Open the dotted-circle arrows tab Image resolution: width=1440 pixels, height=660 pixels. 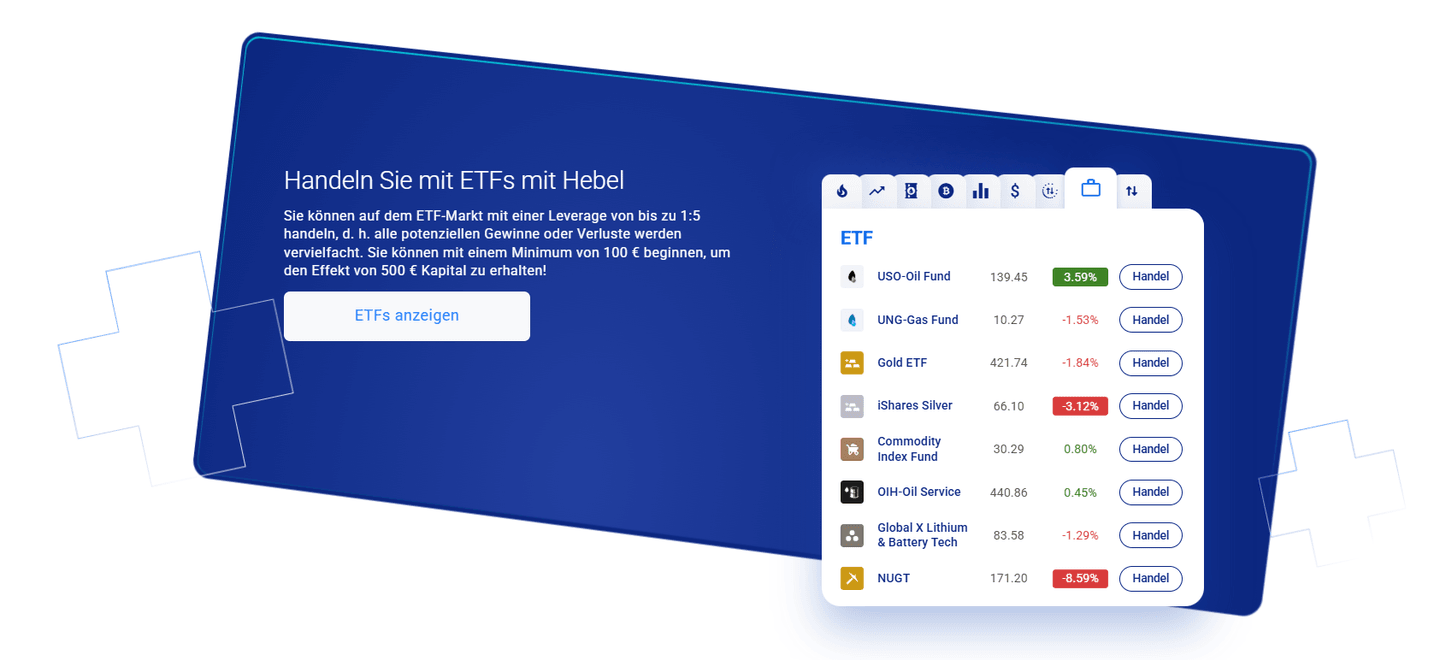[x=1049, y=191]
